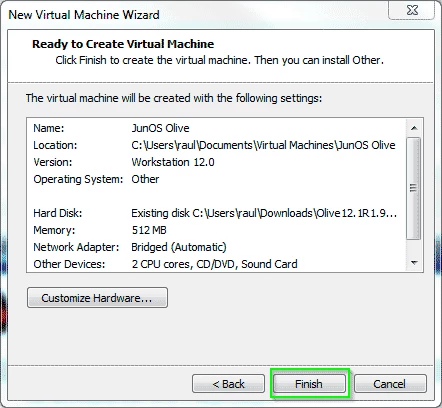Click the Hard Disk: label
Image resolution: width=442 pixels, height=408 pixels.
point(58,213)
